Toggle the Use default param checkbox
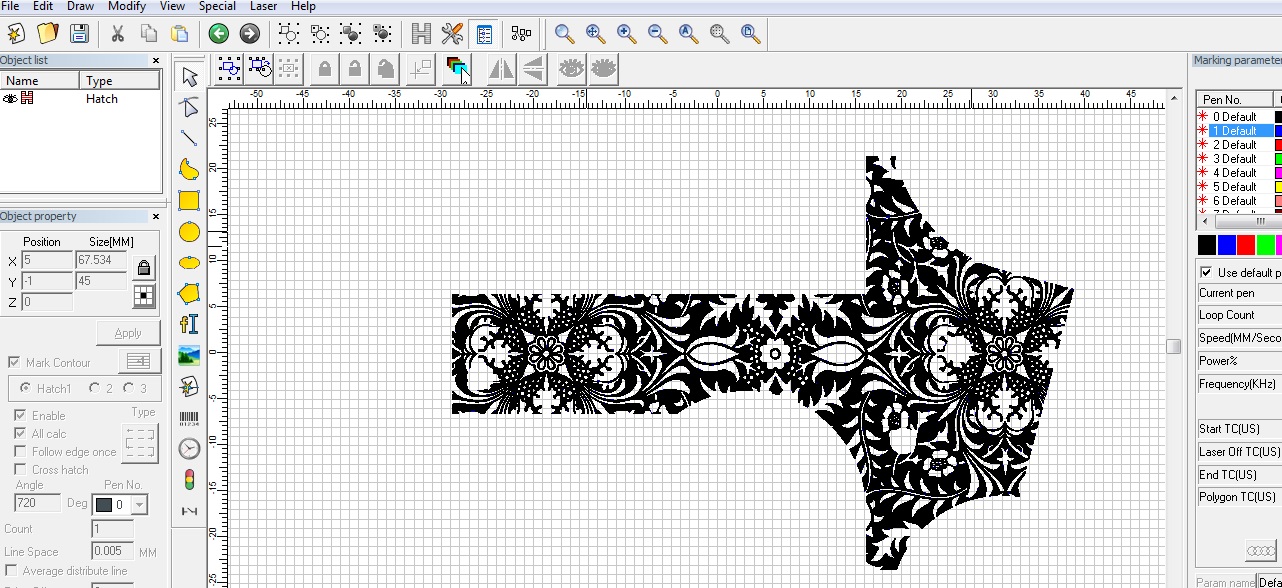Viewport: 1282px width, 588px height. (1205, 273)
